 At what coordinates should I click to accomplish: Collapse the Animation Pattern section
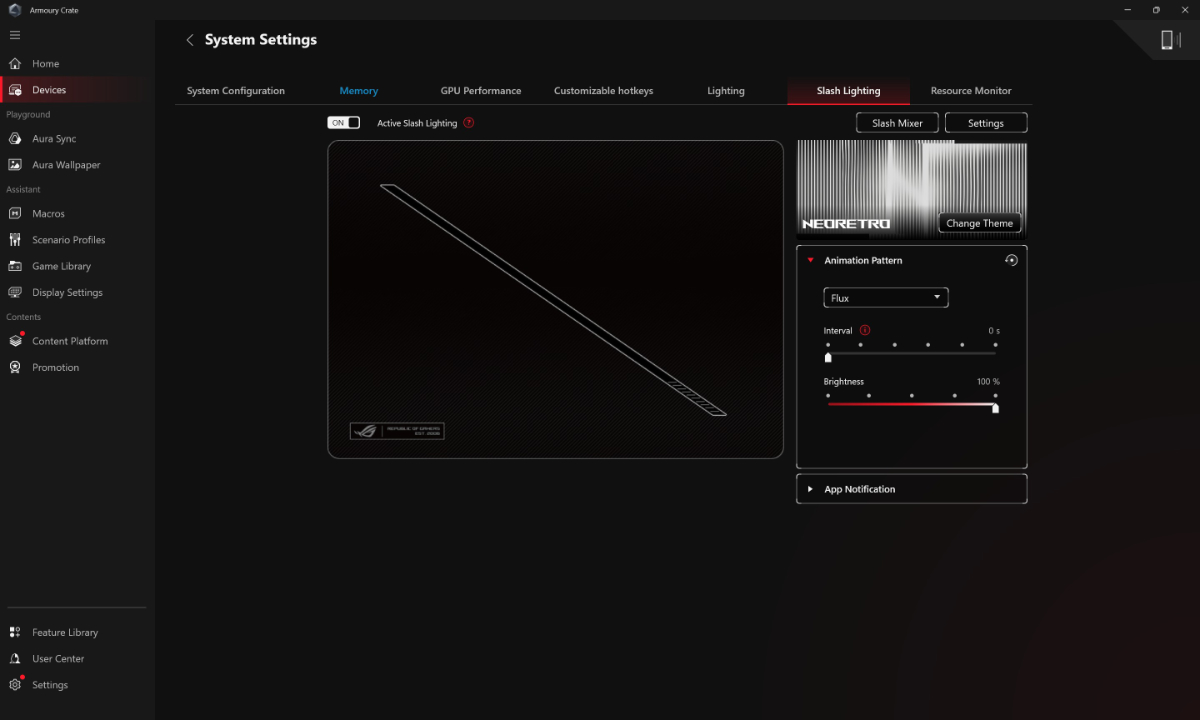pyautogui.click(x=811, y=260)
